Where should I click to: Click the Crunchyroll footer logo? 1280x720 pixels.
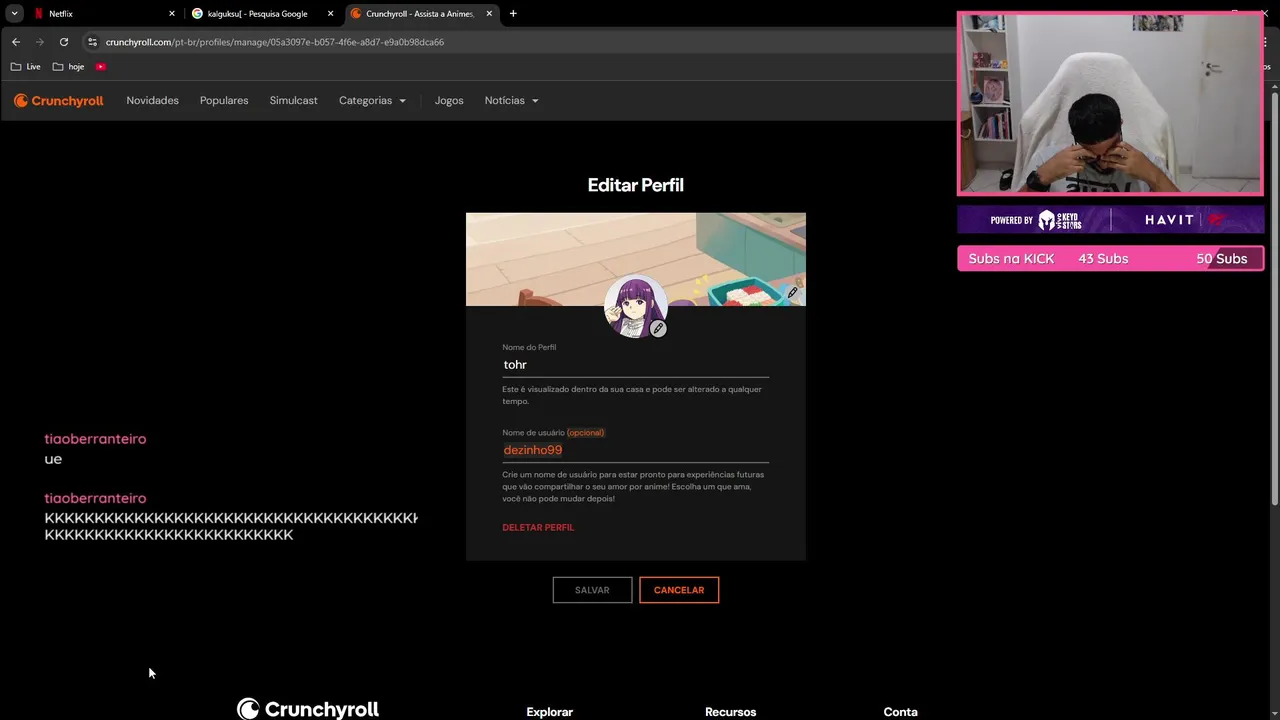pos(308,710)
